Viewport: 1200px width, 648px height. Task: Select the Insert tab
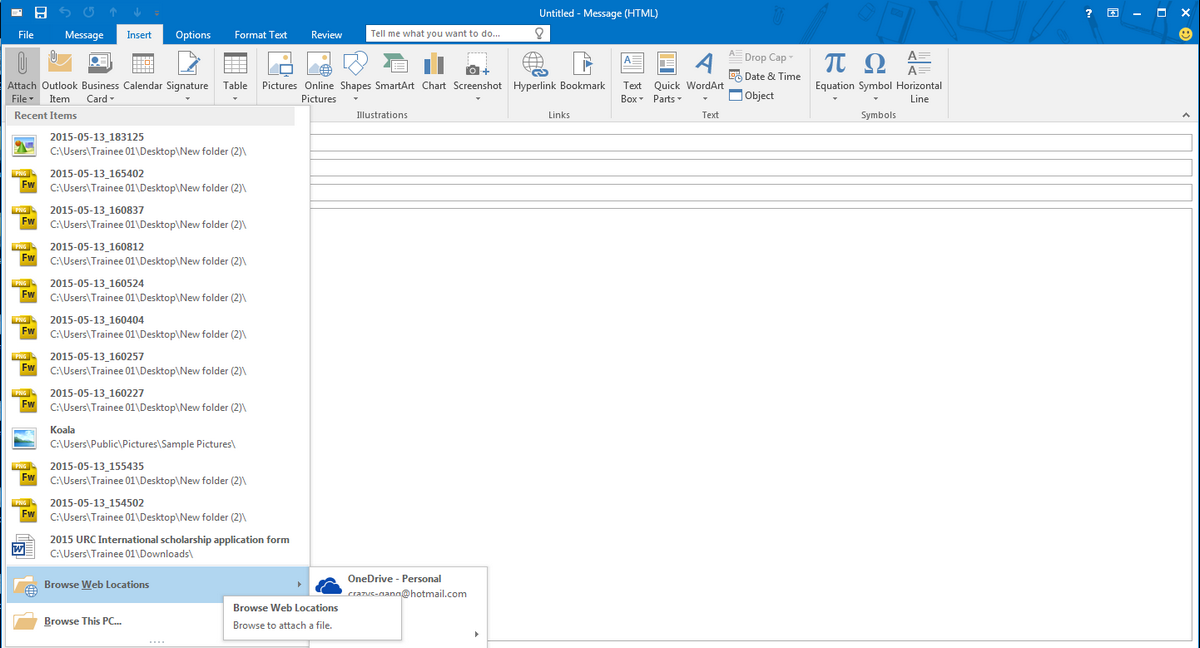tap(139, 34)
